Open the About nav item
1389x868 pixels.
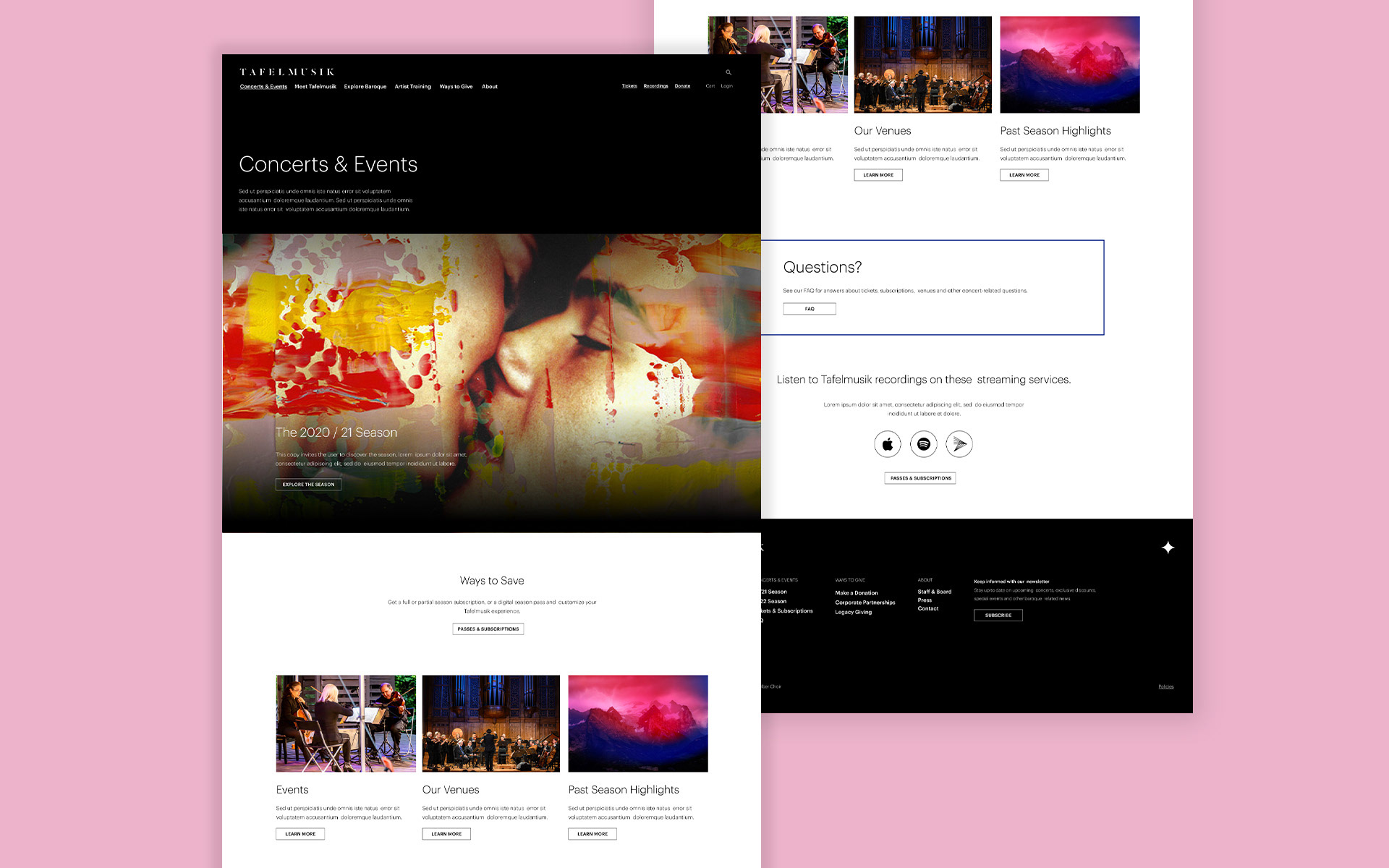pyautogui.click(x=490, y=87)
